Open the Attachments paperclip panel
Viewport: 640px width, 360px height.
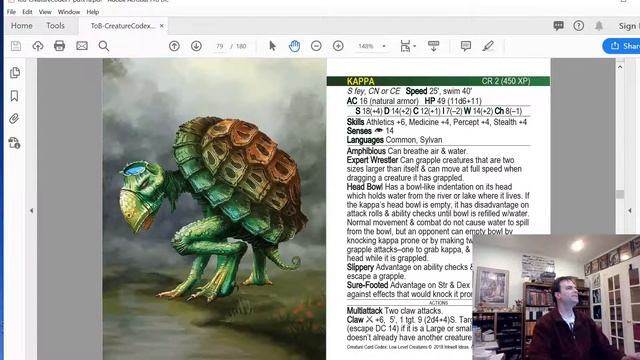14,119
